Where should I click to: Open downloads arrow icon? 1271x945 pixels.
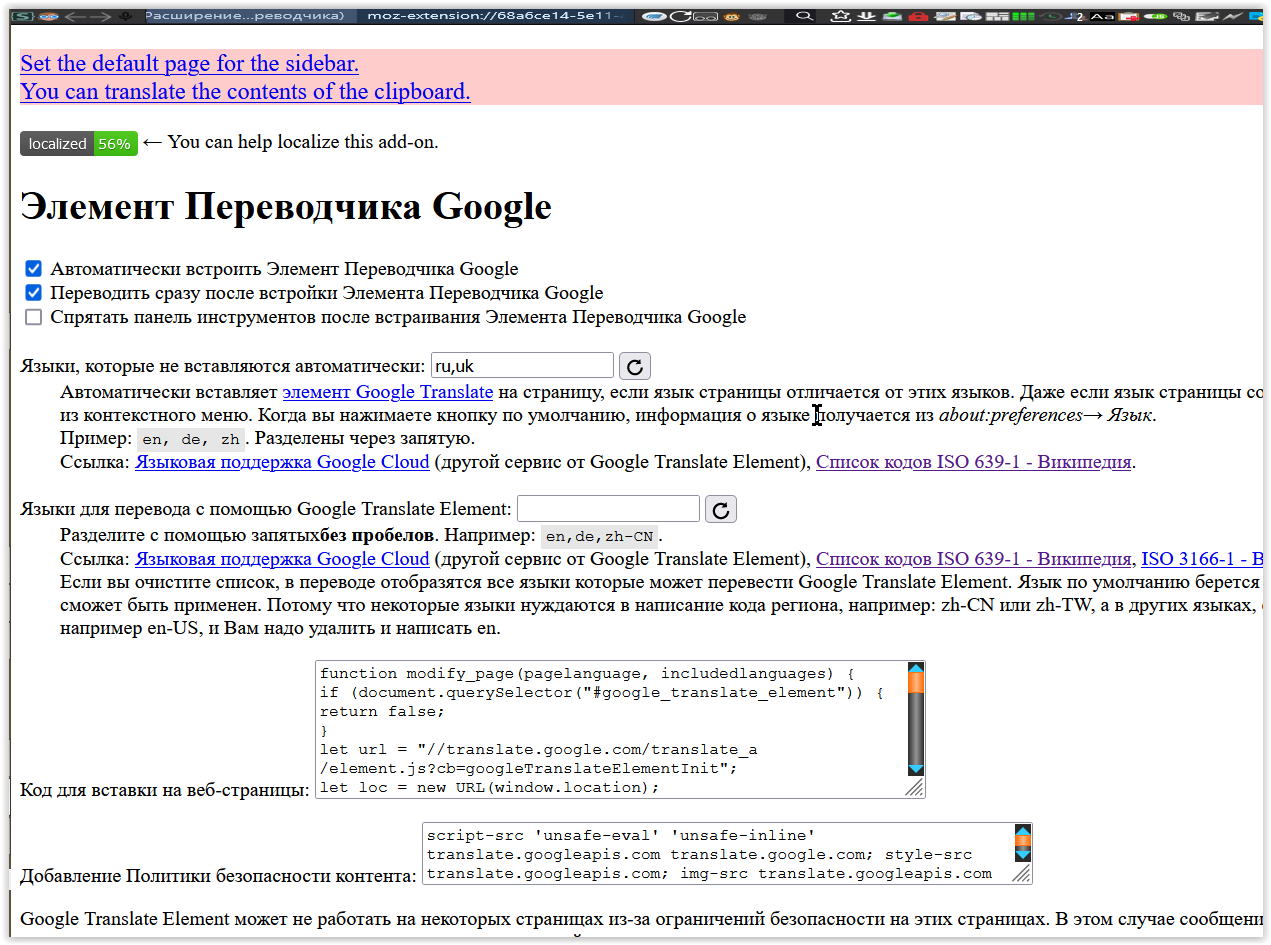point(866,16)
